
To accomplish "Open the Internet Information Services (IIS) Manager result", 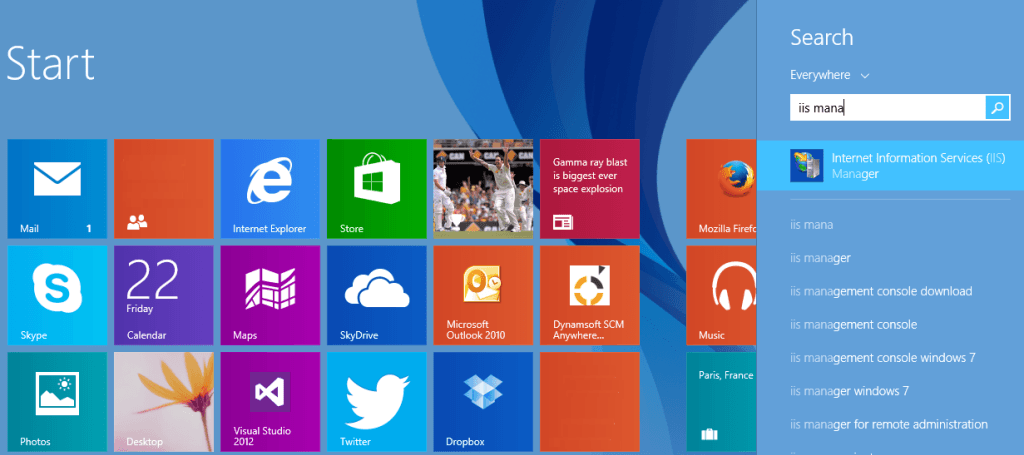I will pos(890,166).
